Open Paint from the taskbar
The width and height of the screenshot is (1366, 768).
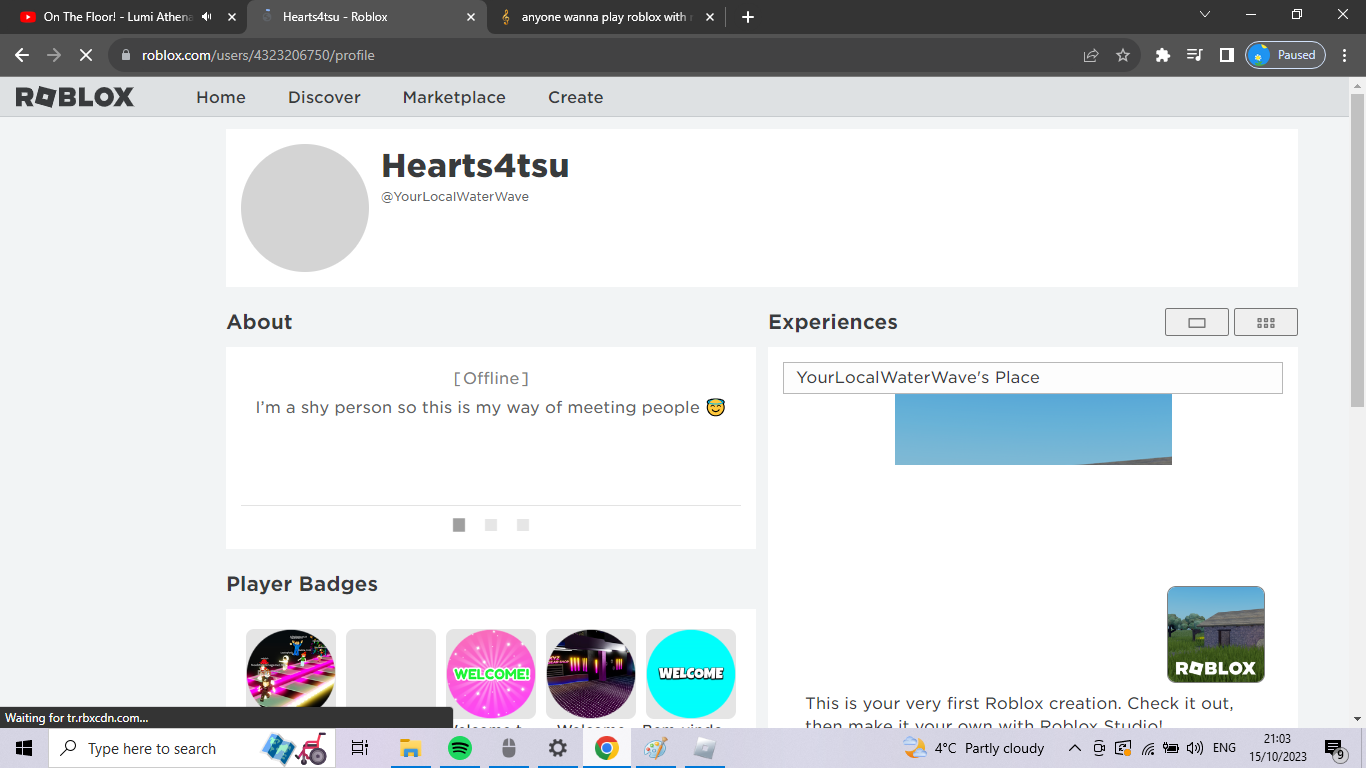pyautogui.click(x=655, y=748)
